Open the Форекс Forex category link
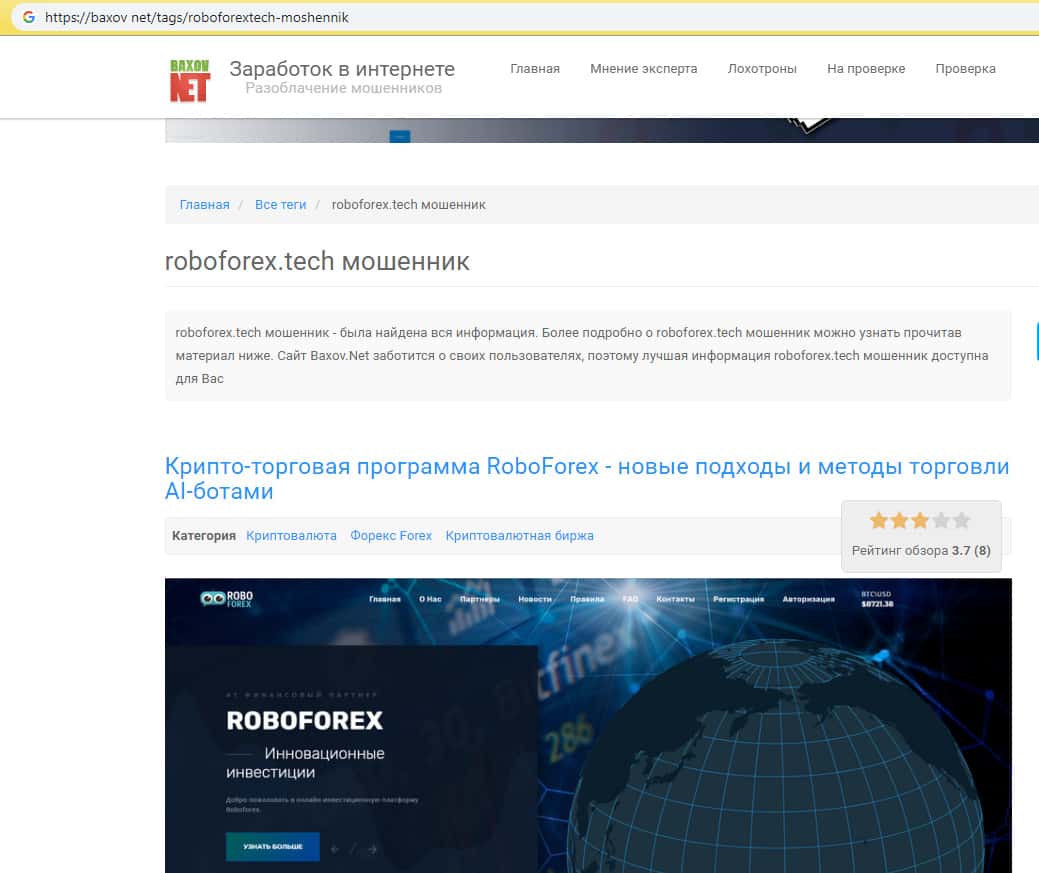Screen dimensions: 1039x873 391,536
